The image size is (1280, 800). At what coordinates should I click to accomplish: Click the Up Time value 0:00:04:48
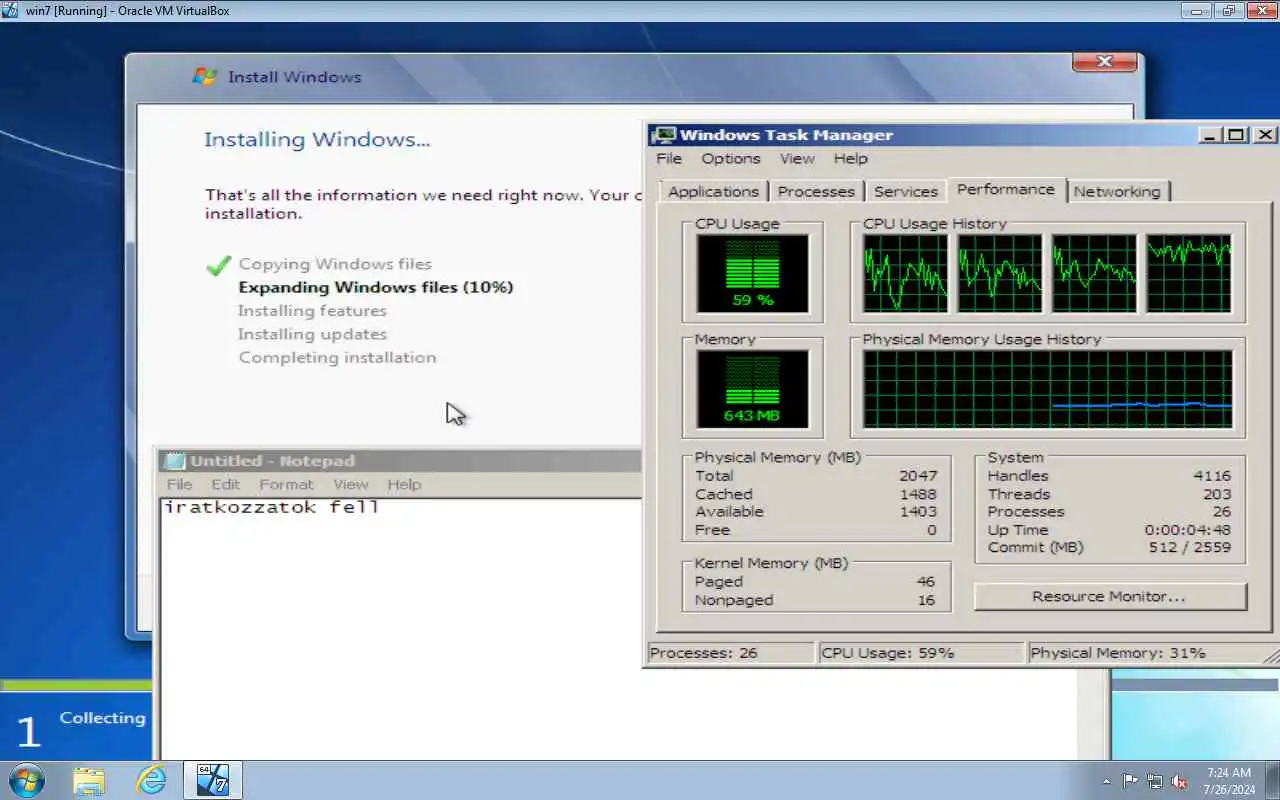pos(1188,530)
